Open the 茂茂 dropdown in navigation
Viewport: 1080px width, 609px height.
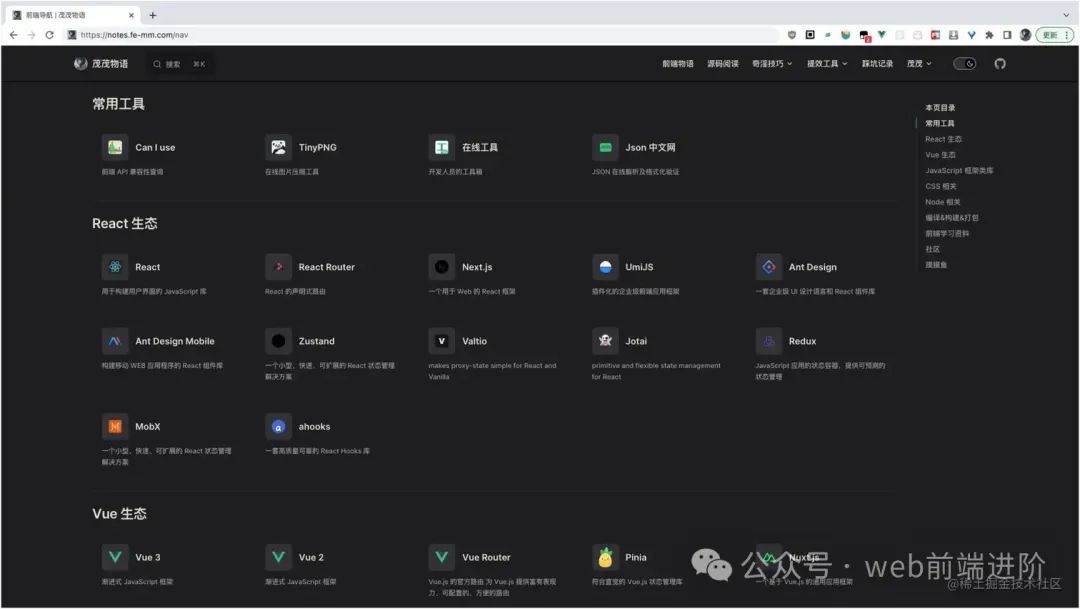(919, 64)
